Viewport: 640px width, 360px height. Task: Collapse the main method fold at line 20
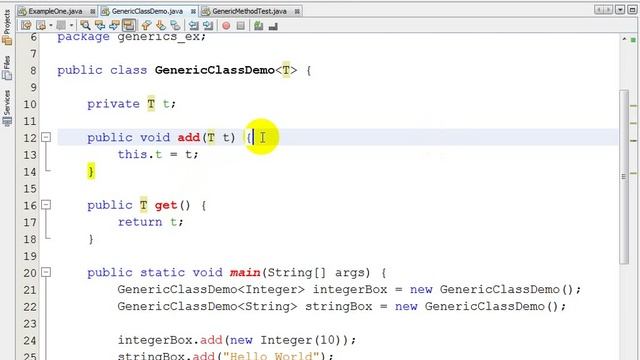pos(46,272)
